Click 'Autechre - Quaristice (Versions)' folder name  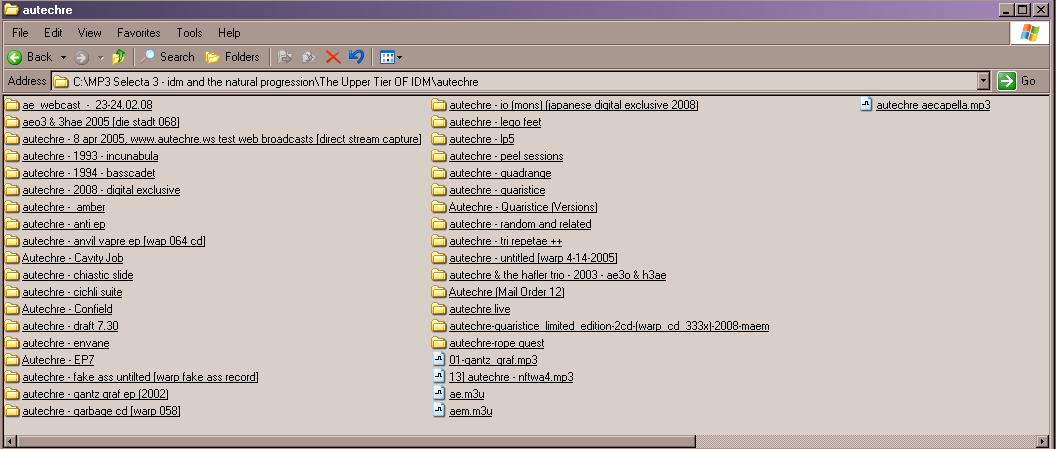pyautogui.click(x=523, y=207)
